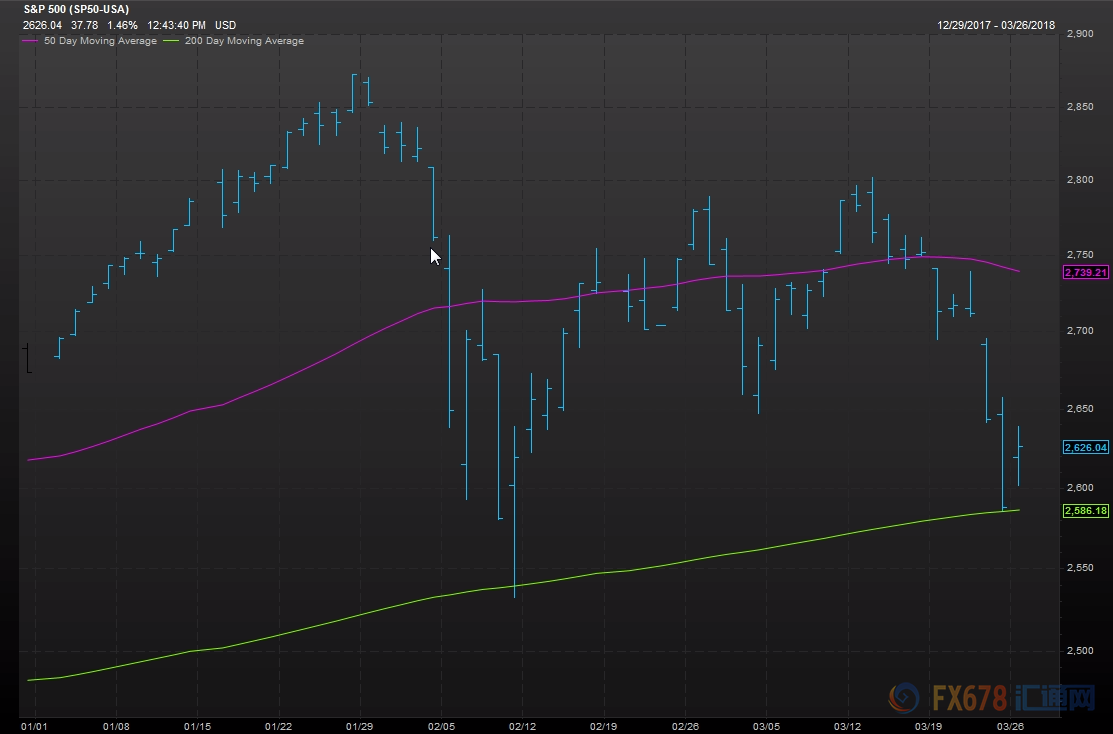Click the 2,900 label on the price axis
The width and height of the screenshot is (1113, 734).
1080,33
